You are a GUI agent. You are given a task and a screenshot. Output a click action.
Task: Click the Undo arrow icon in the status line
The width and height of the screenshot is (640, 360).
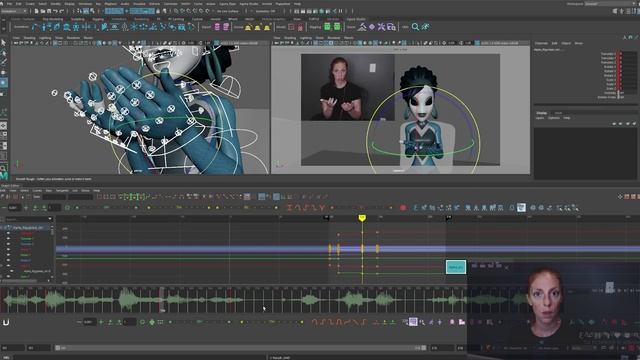click(55, 11)
